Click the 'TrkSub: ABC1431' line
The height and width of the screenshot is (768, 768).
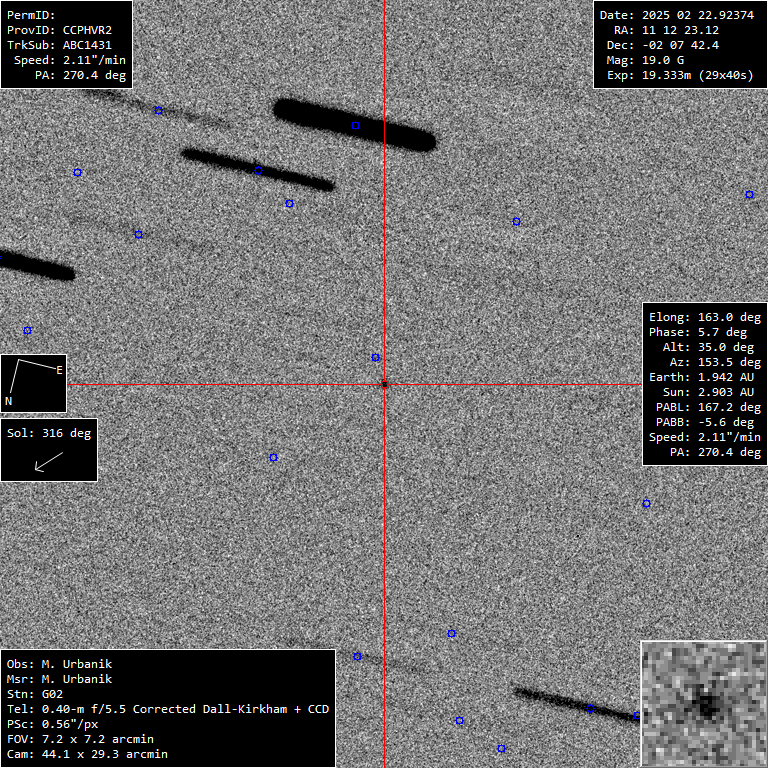tap(59, 45)
